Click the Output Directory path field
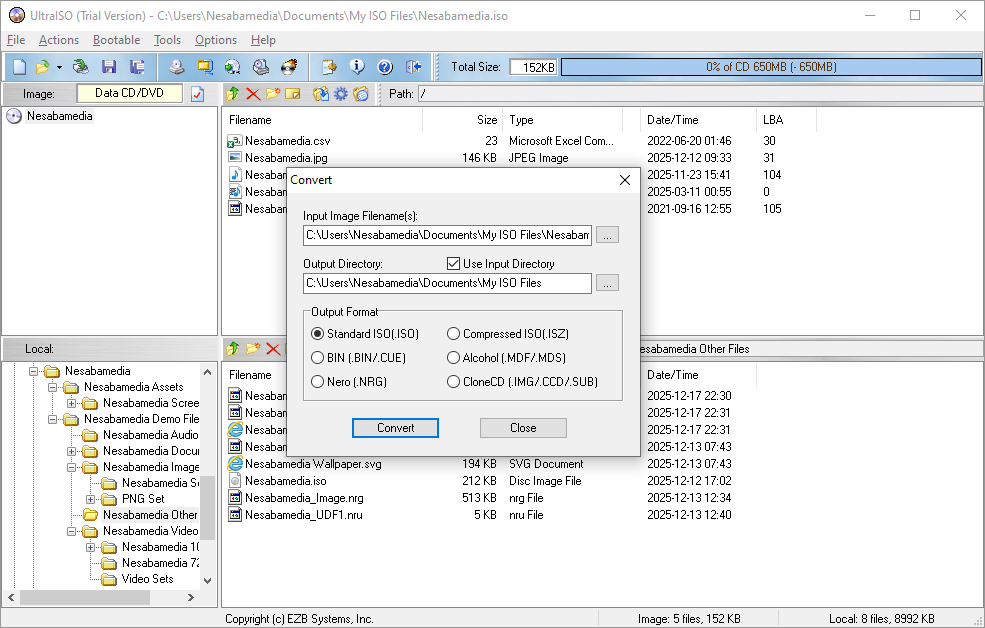Image resolution: width=985 pixels, height=628 pixels. [447, 283]
